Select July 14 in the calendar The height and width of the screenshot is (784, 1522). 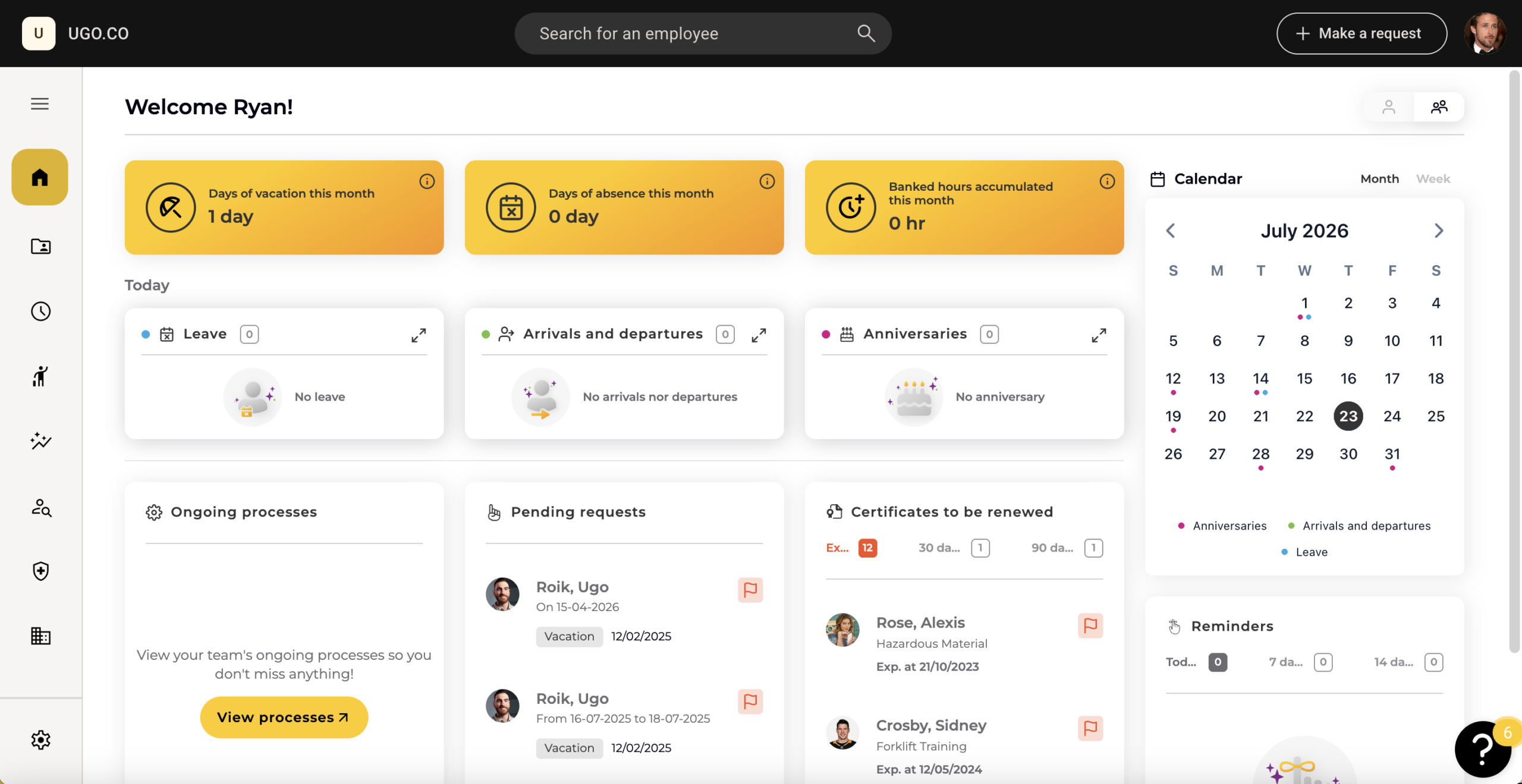(1260, 379)
